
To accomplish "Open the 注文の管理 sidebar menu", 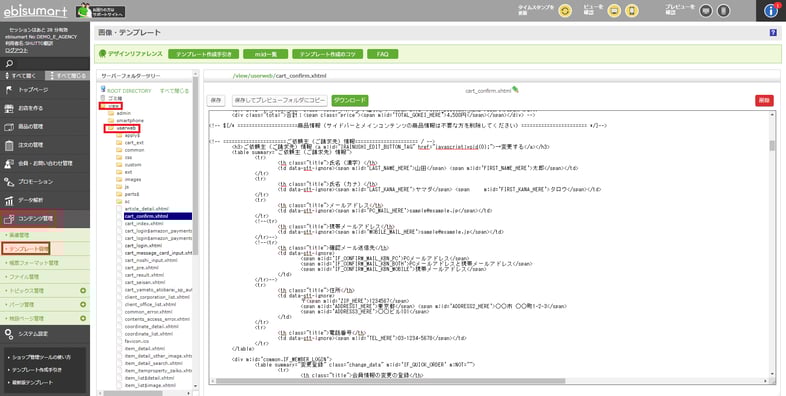I will 45,145.
